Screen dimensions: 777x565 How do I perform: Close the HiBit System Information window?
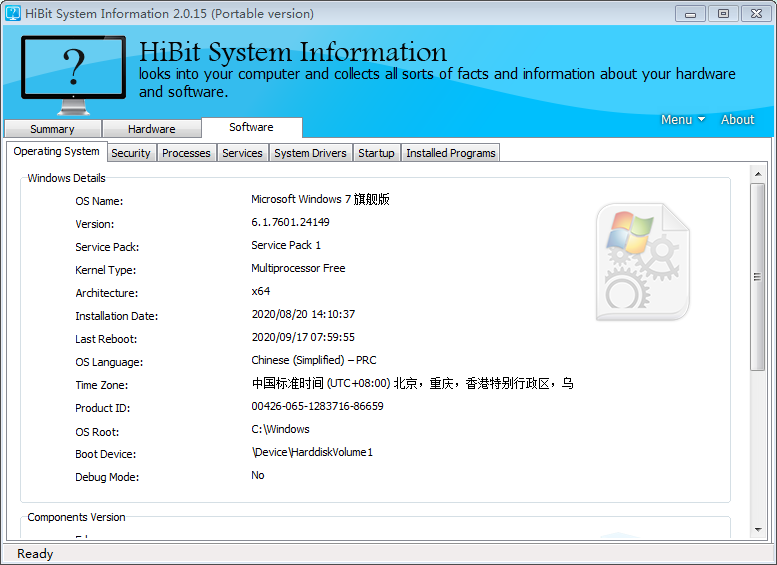752,13
